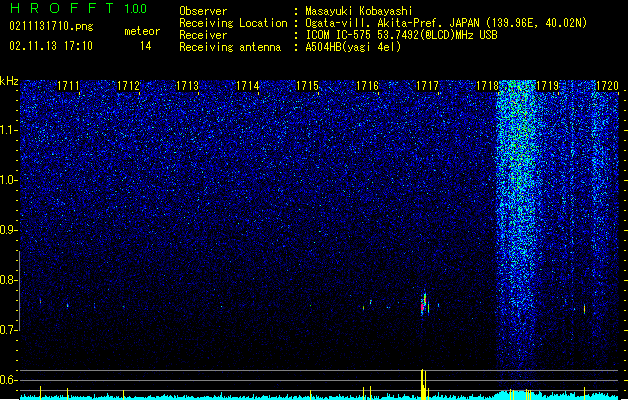Click the 1.0 kHz axis label
The height and width of the screenshot is (400, 629).
[x=9, y=180]
